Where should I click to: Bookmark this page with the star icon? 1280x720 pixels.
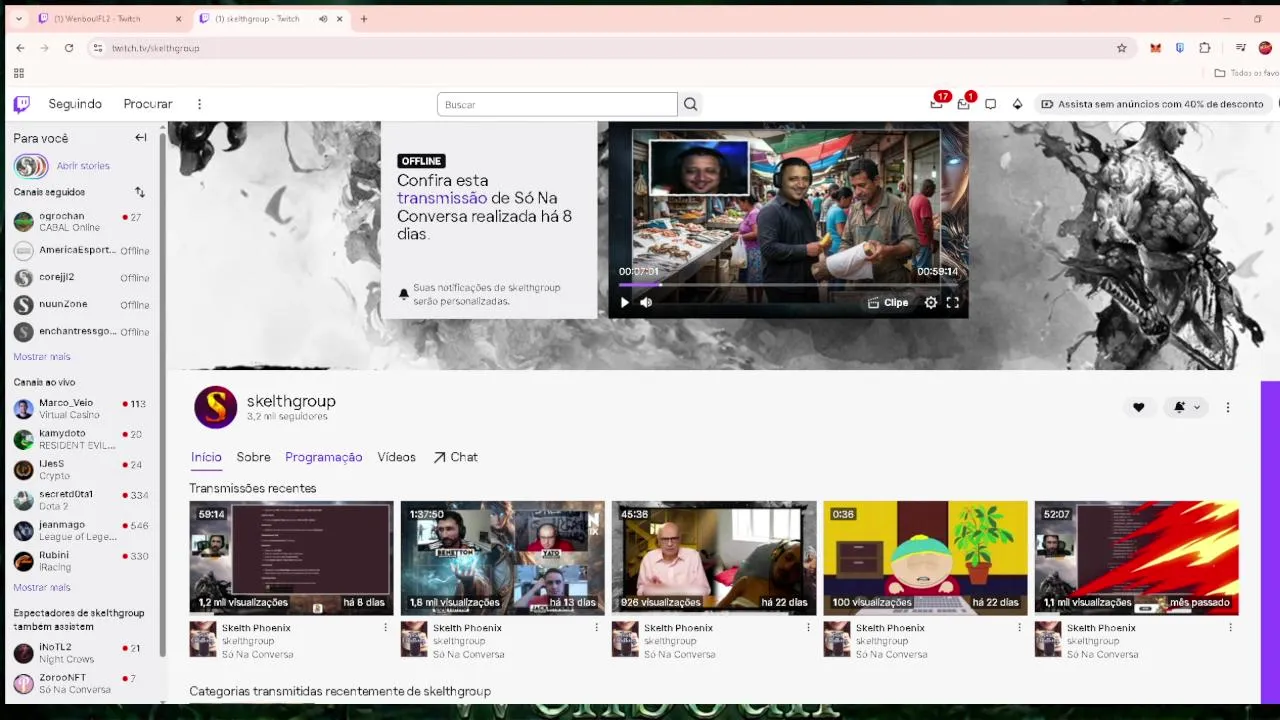[x=1122, y=48]
